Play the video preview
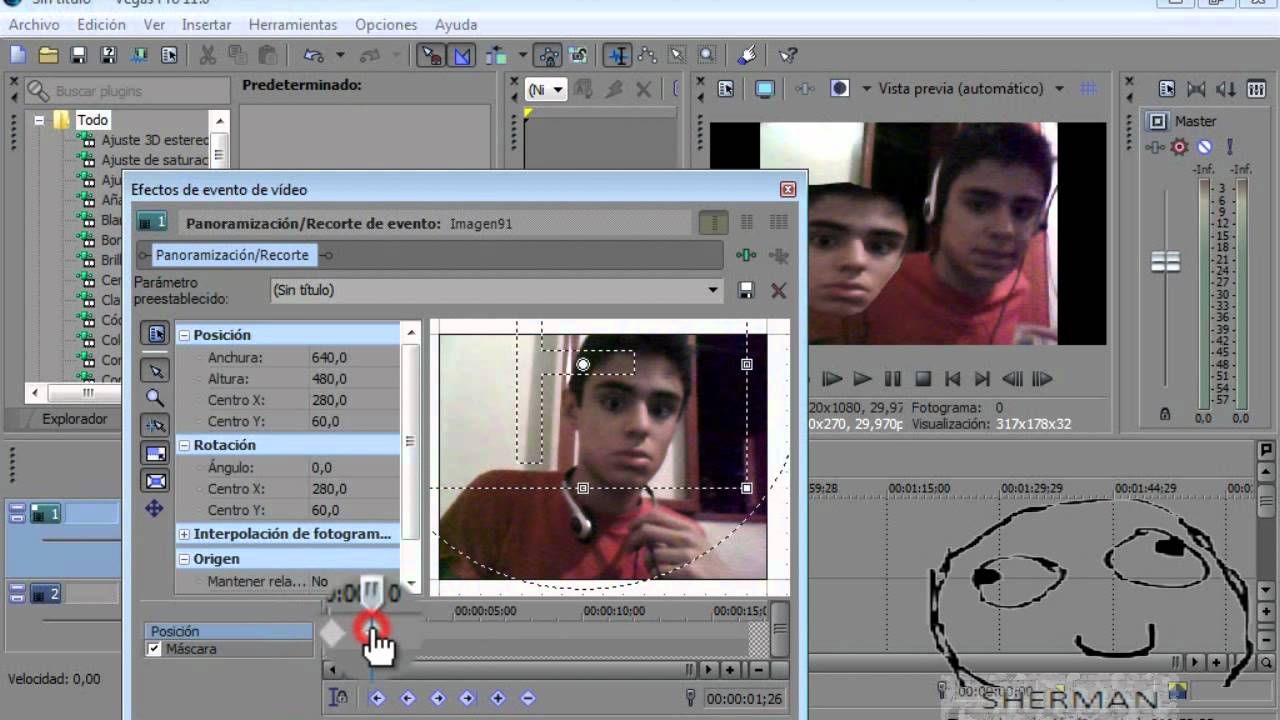 862,379
